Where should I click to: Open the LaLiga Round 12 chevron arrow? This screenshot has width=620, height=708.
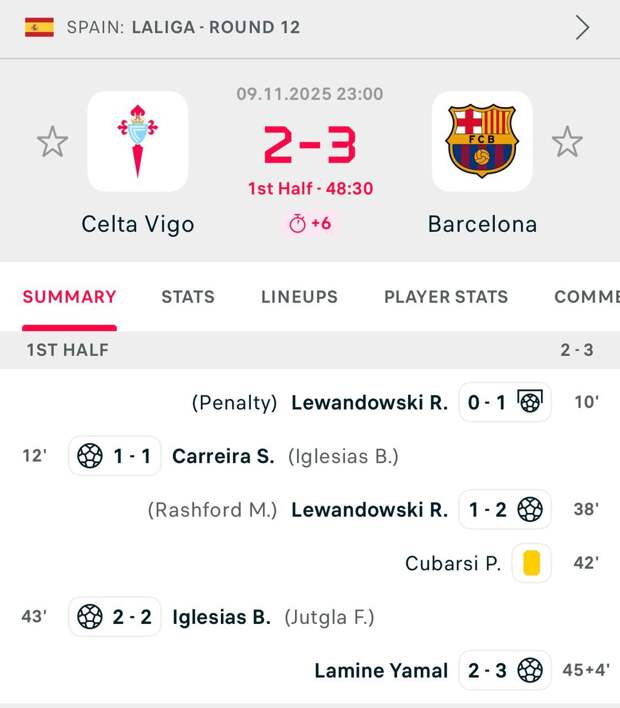click(582, 27)
